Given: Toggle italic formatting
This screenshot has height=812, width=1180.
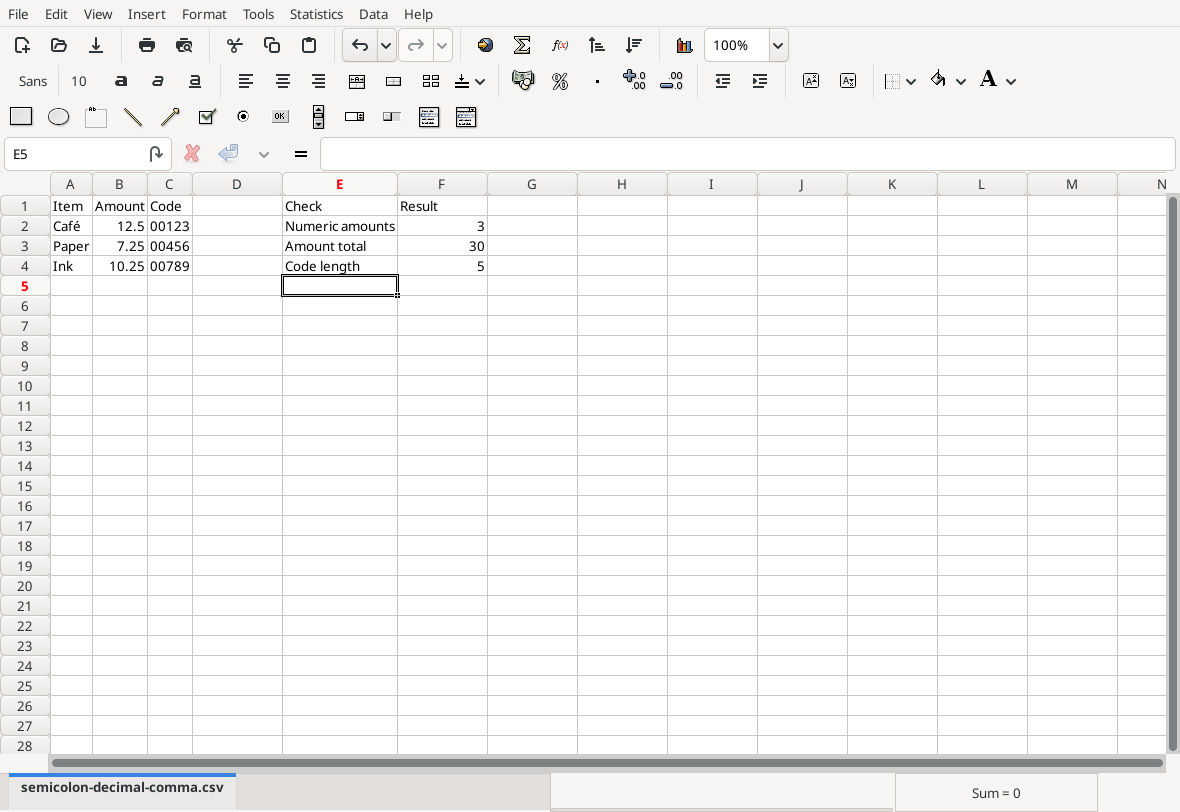Looking at the screenshot, I should pyautogui.click(x=158, y=81).
